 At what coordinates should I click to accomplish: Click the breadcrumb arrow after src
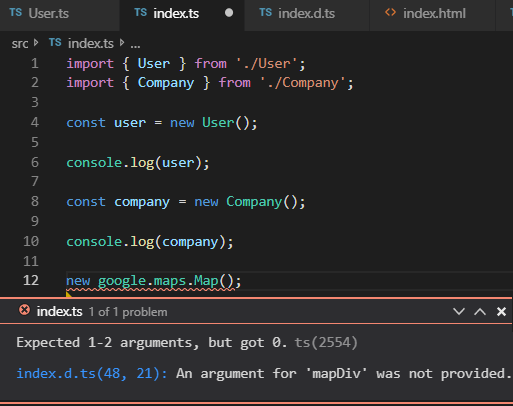[36, 43]
